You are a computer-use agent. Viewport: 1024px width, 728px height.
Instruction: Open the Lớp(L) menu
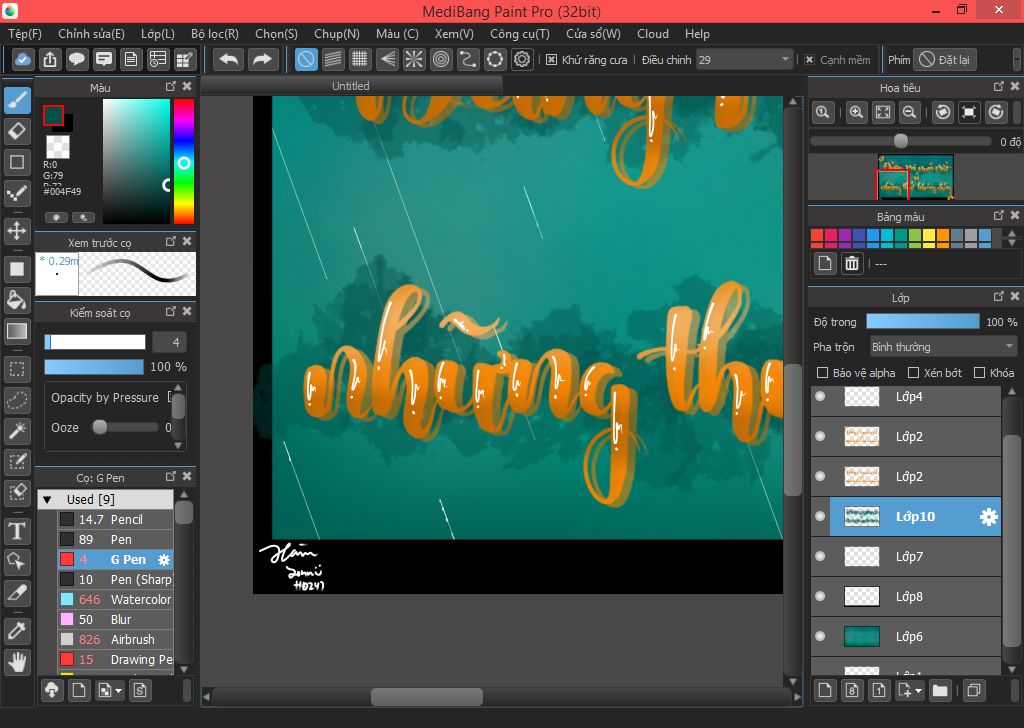coord(157,34)
